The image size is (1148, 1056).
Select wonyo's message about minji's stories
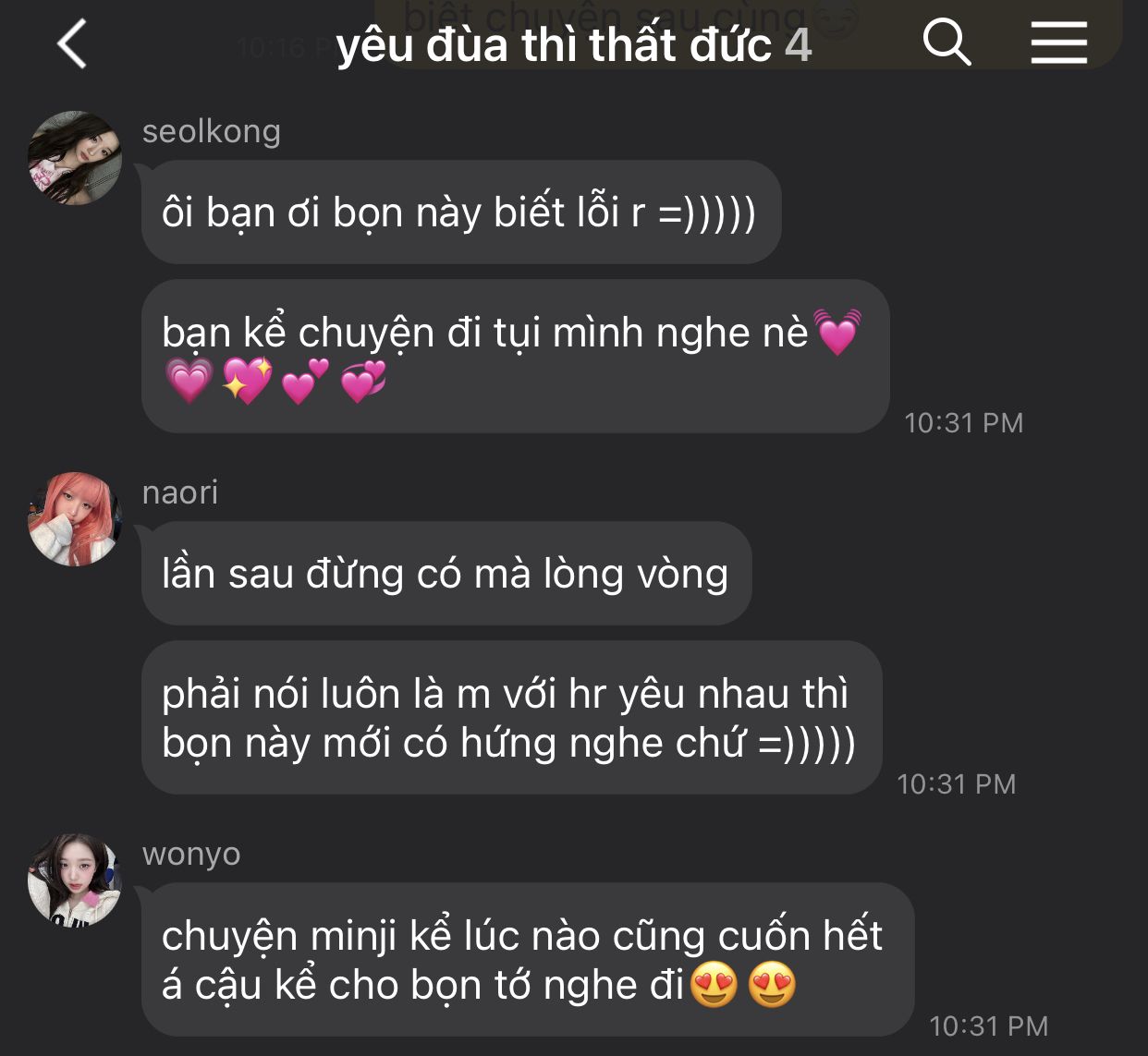[x=528, y=960]
